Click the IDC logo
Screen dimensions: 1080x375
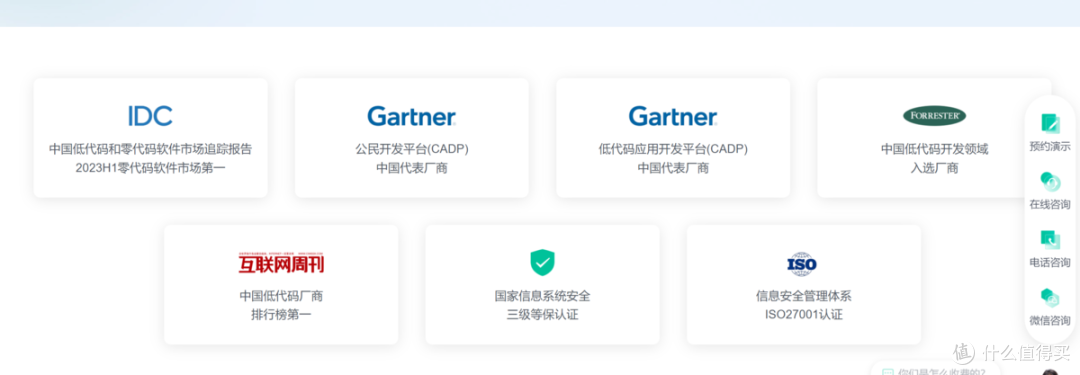pyautogui.click(x=150, y=115)
